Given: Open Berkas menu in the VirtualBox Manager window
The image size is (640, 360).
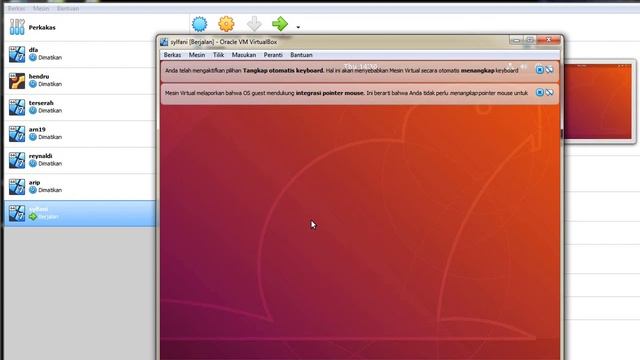Looking at the screenshot, I should click(x=16, y=8).
